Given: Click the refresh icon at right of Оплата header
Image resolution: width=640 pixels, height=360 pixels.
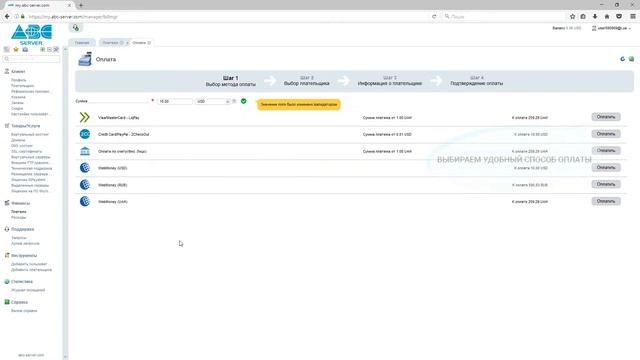Looking at the screenshot, I should [x=622, y=59].
